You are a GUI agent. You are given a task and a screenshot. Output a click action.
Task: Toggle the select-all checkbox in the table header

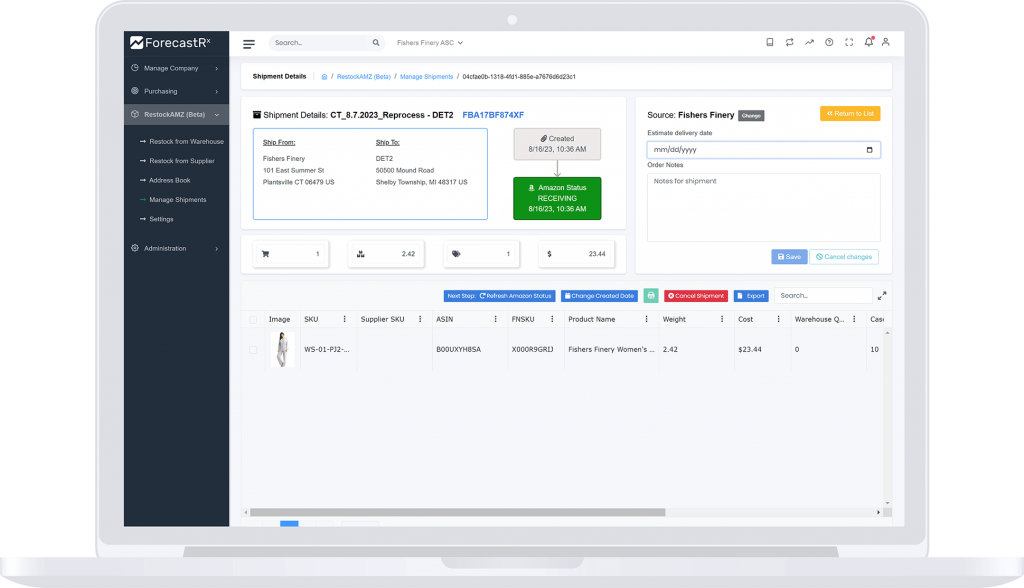pyautogui.click(x=253, y=318)
